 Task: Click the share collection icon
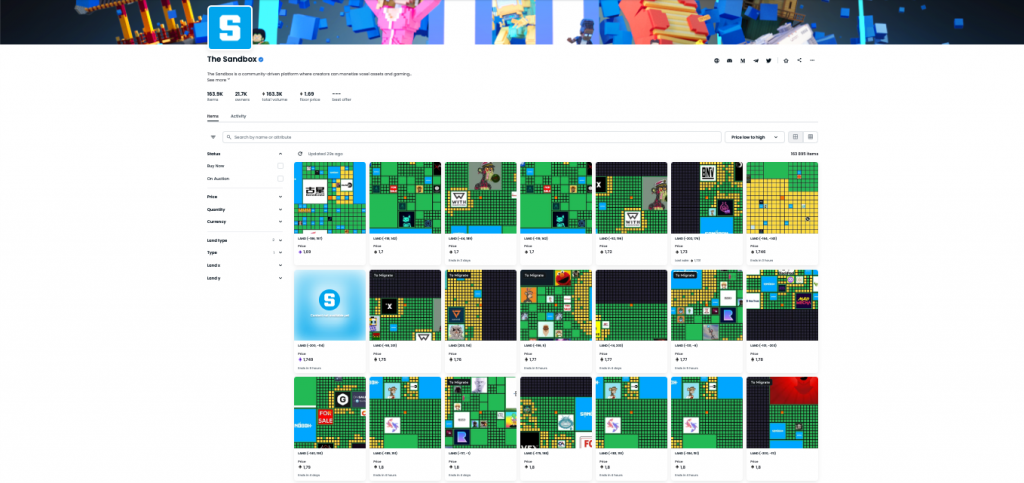[x=799, y=60]
